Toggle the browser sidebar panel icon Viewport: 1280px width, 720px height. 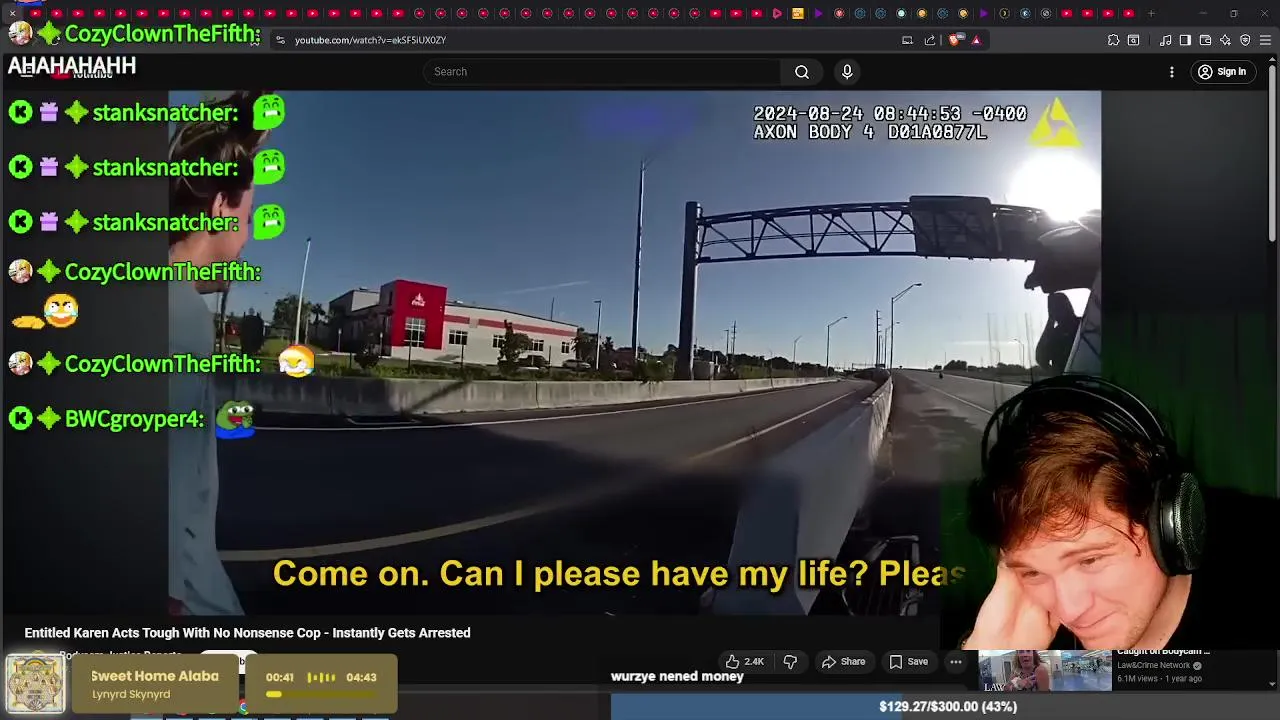(1185, 40)
